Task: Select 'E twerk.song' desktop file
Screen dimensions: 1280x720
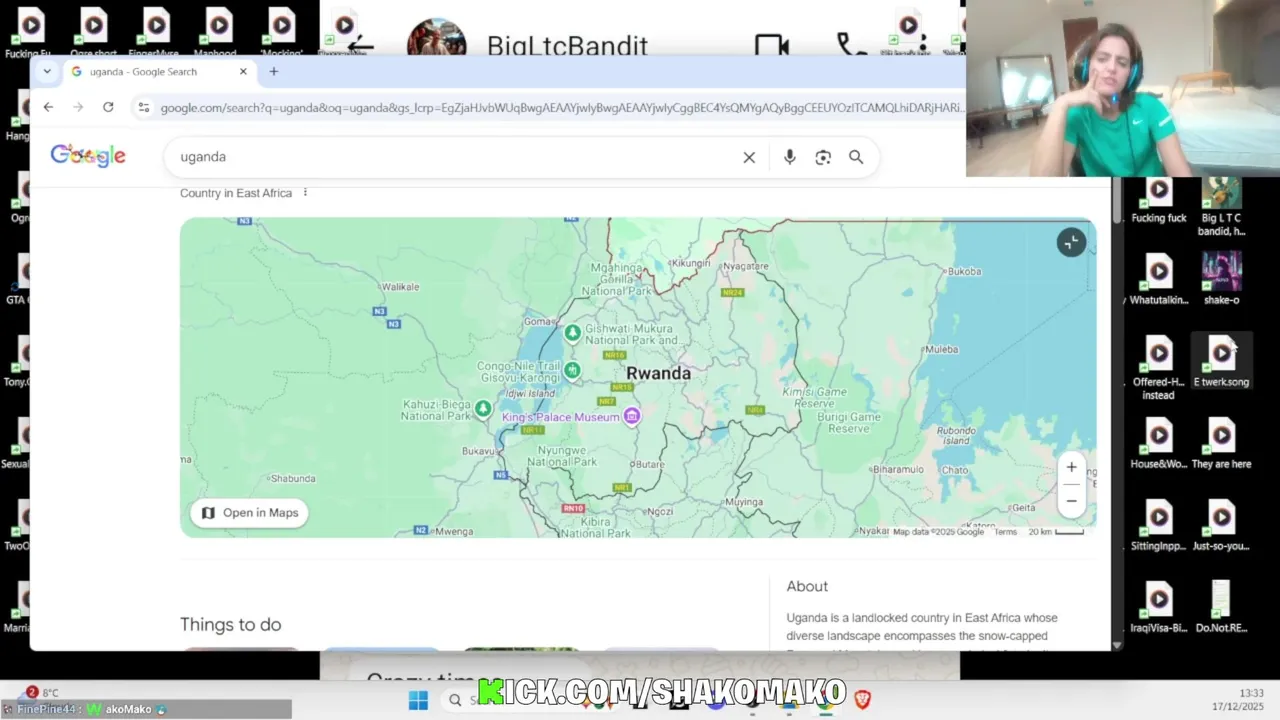Action: pyautogui.click(x=1221, y=362)
